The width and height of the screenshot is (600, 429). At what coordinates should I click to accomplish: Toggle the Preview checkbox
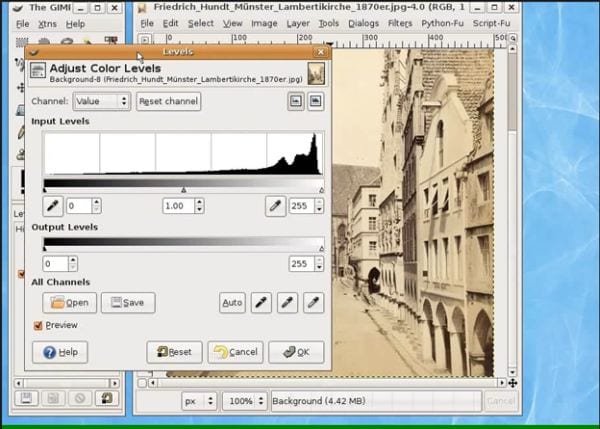click(x=38, y=325)
